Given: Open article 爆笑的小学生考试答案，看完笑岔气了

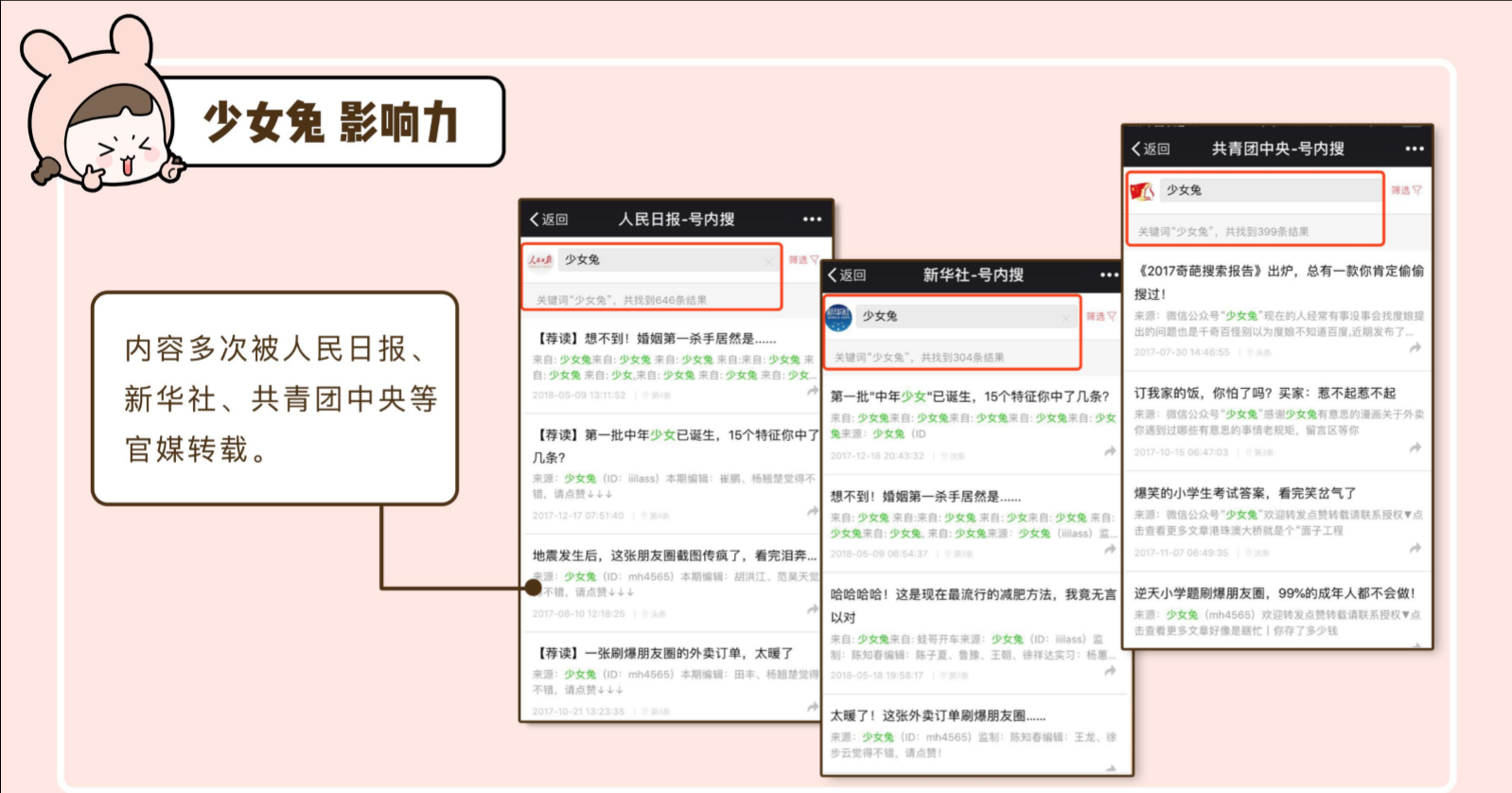Looking at the screenshot, I should coord(1245,493).
